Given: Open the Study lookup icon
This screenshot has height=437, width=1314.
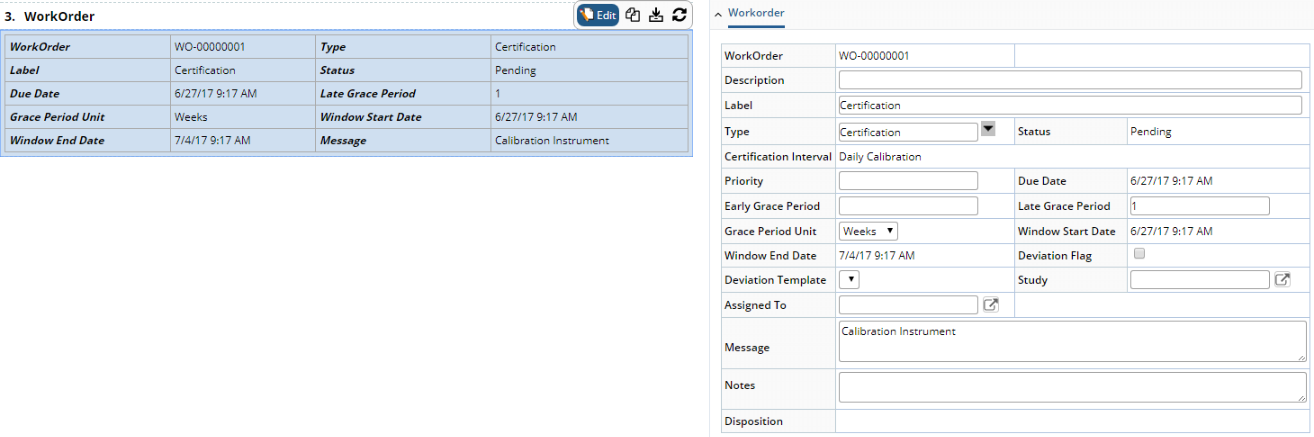Looking at the screenshot, I should tap(1283, 280).
